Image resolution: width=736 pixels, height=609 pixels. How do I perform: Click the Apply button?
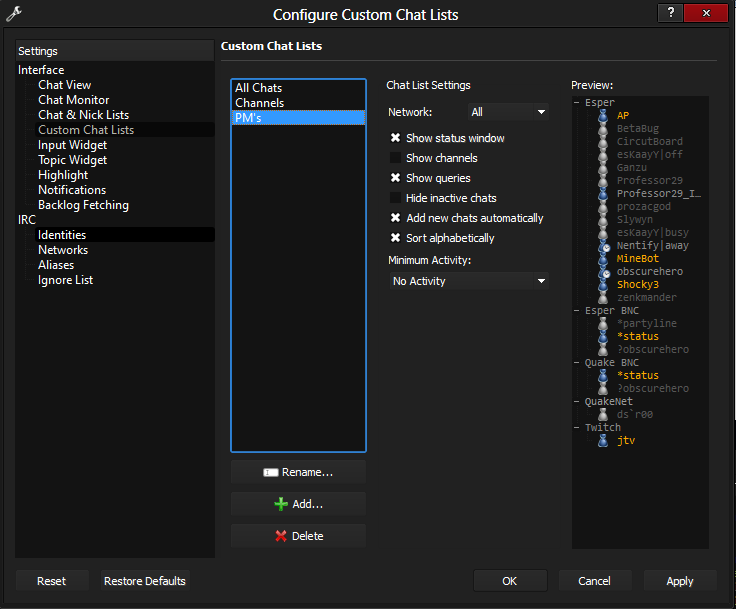(679, 581)
